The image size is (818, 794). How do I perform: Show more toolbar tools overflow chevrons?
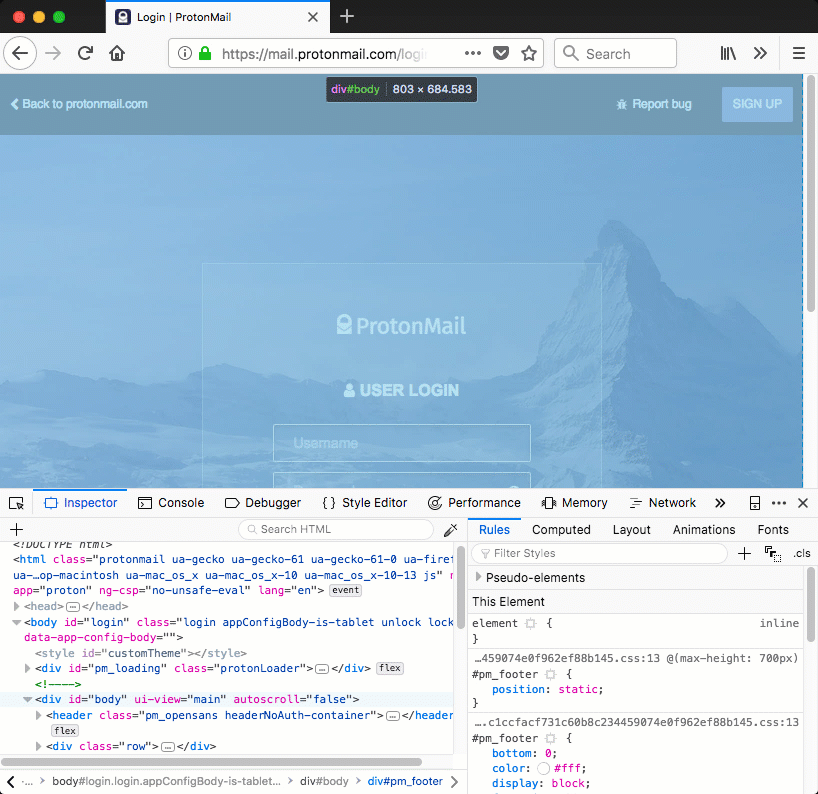coord(760,53)
